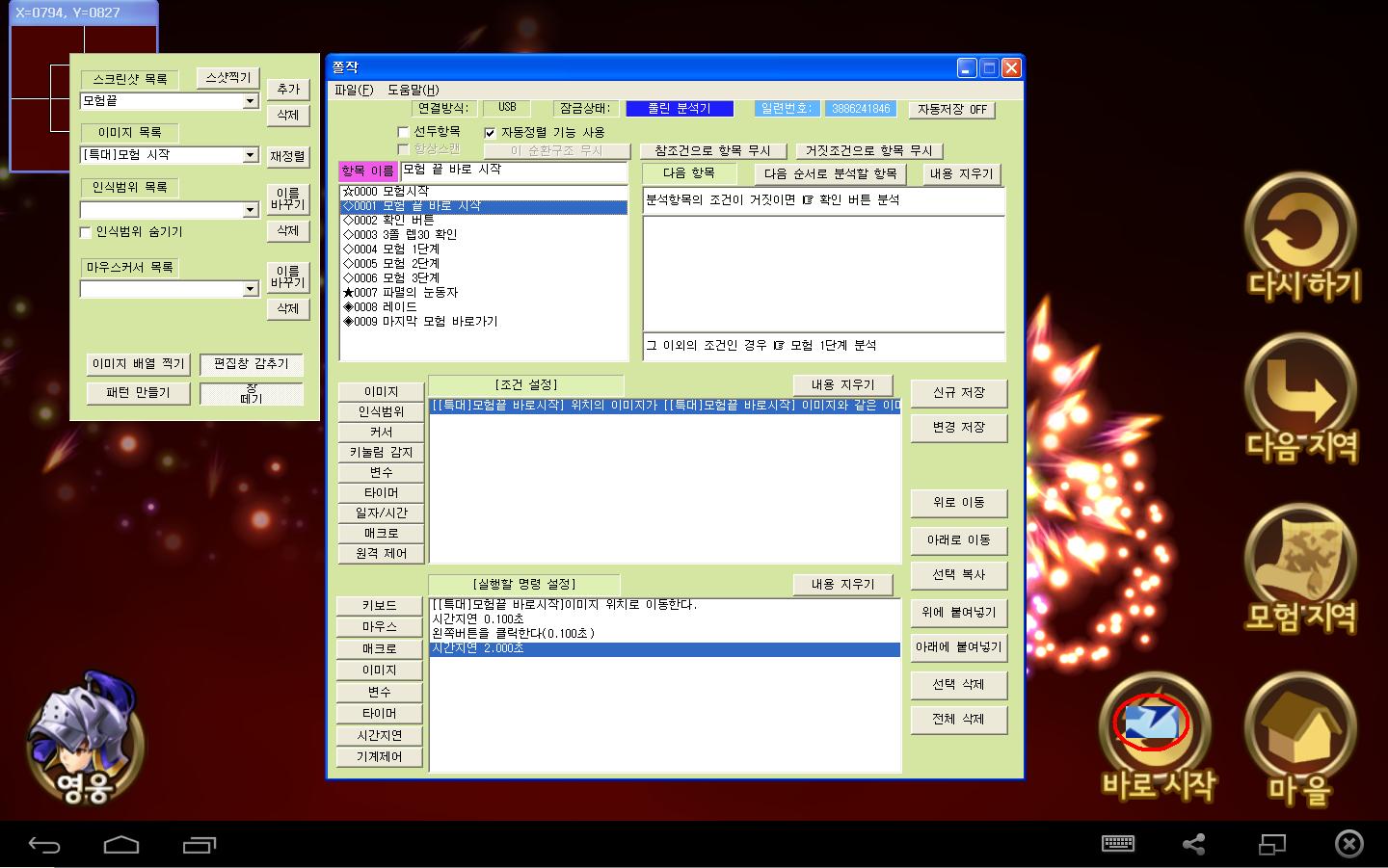Image resolution: width=1388 pixels, height=868 pixels.
Task: Uncheck 자동정렬 기능 사용 checkbox
Action: pyautogui.click(x=490, y=133)
